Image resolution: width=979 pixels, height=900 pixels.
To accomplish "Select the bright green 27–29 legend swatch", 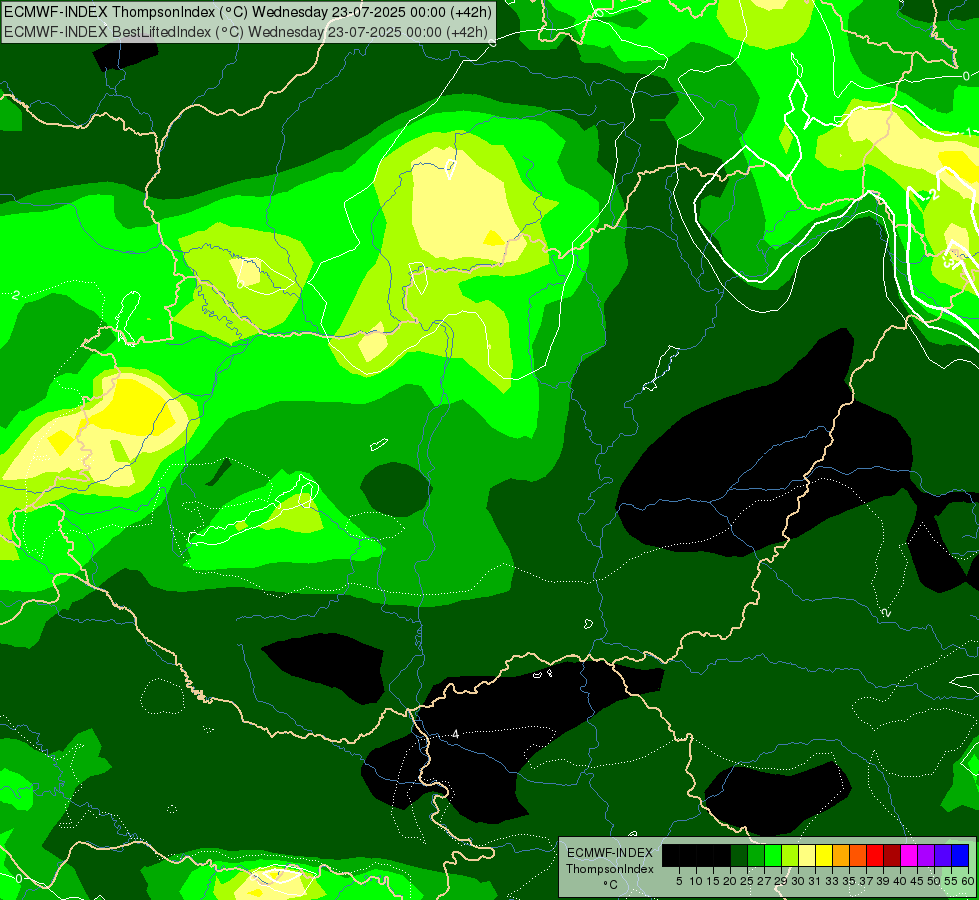I will 773,855.
